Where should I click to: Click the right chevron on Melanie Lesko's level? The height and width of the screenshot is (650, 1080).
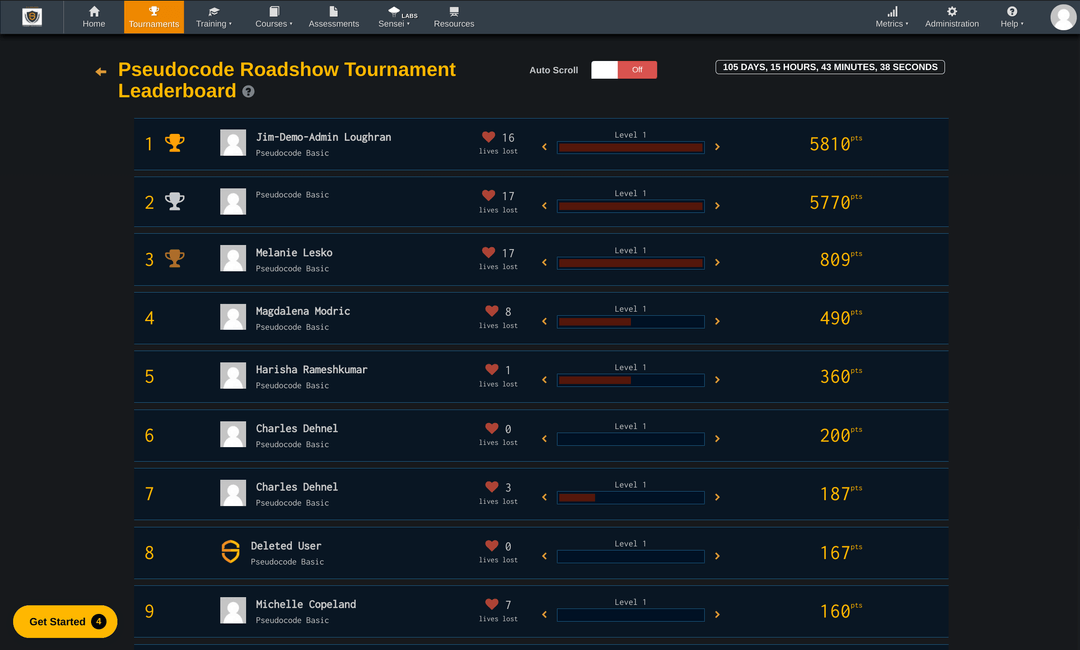[717, 264]
